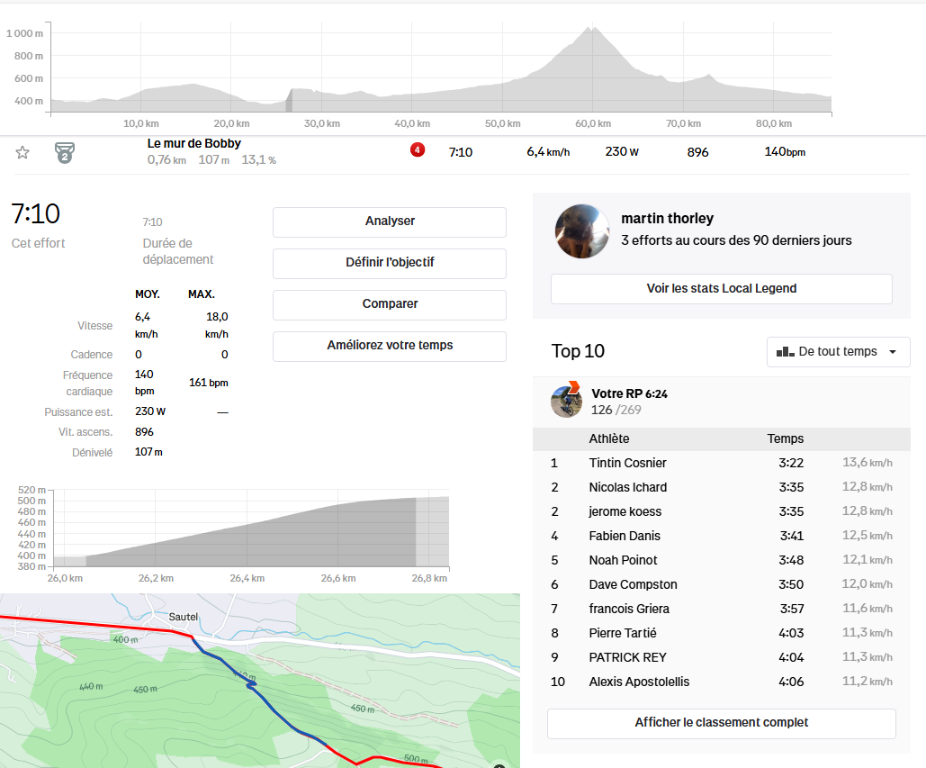Click Afficher le classement complet
926x768 pixels.
[722, 723]
